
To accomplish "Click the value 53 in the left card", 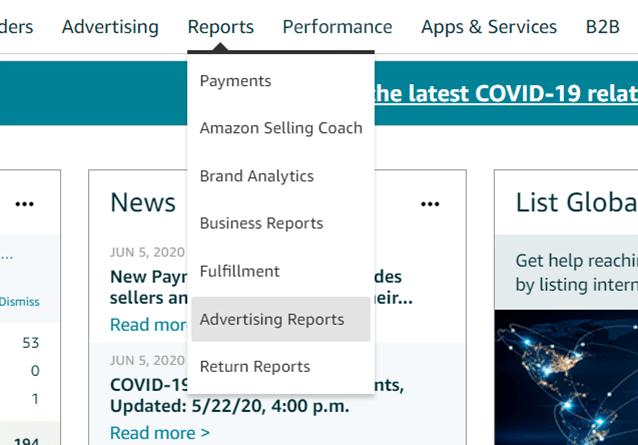I will (x=31, y=343).
